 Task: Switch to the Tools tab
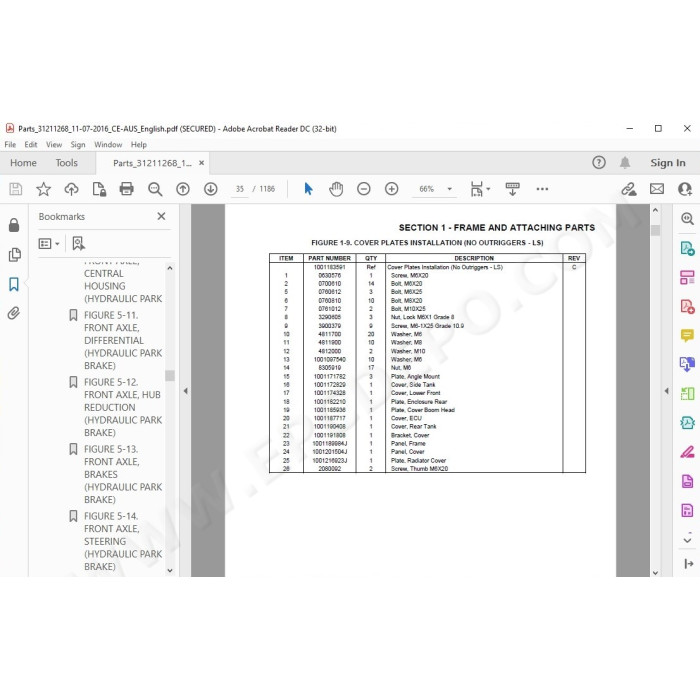[x=67, y=163]
